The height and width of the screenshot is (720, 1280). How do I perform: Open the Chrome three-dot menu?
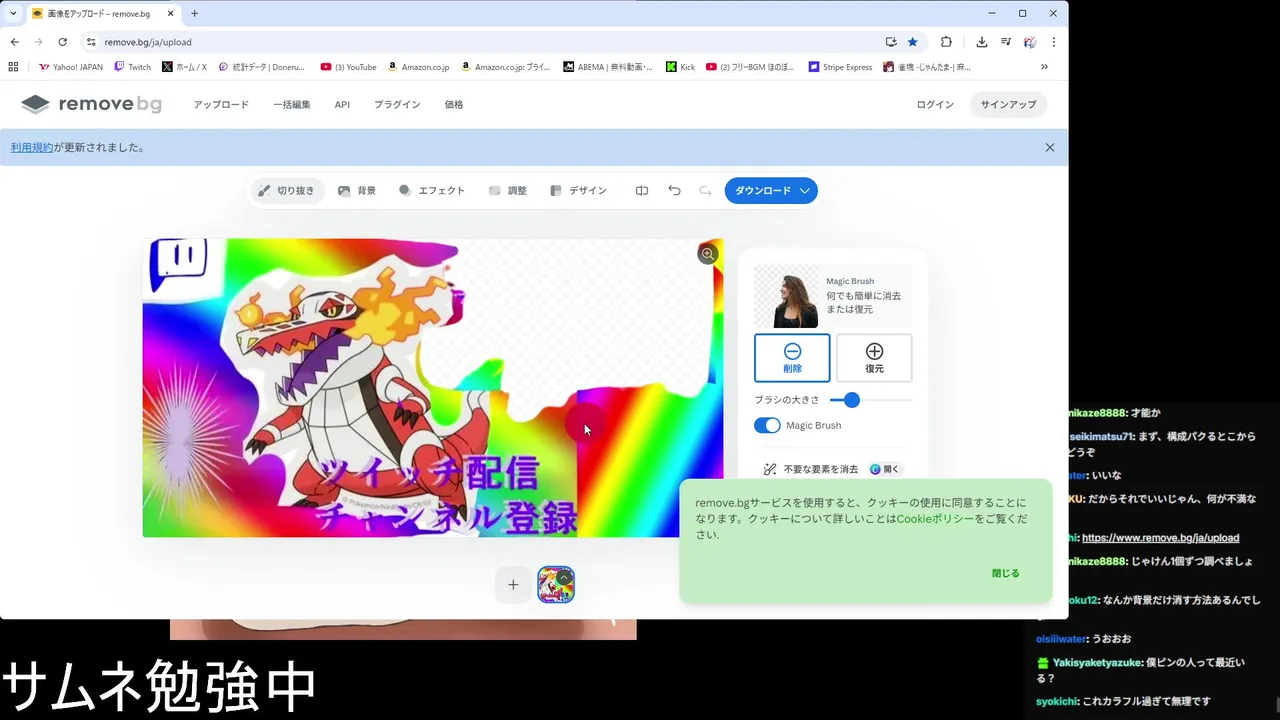point(1054,42)
